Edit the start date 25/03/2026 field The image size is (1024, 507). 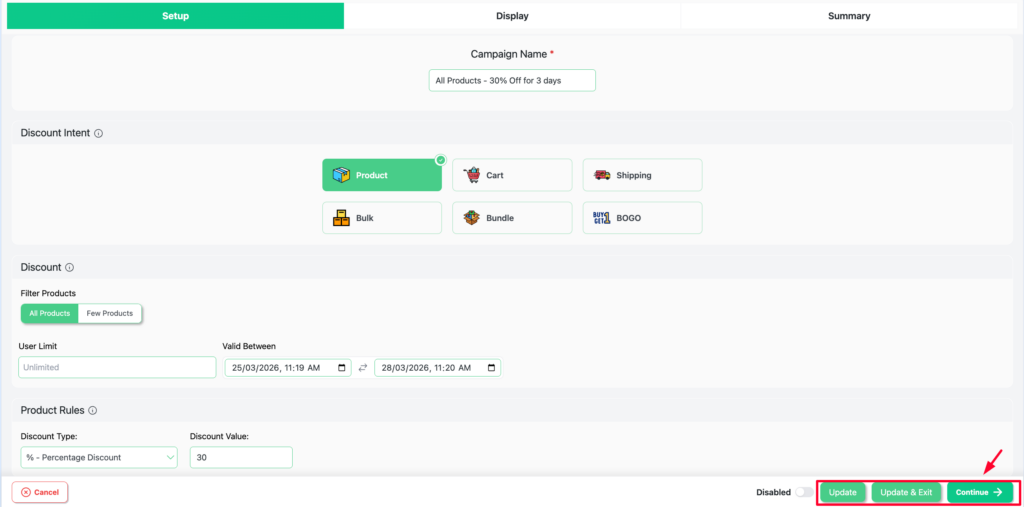(288, 368)
